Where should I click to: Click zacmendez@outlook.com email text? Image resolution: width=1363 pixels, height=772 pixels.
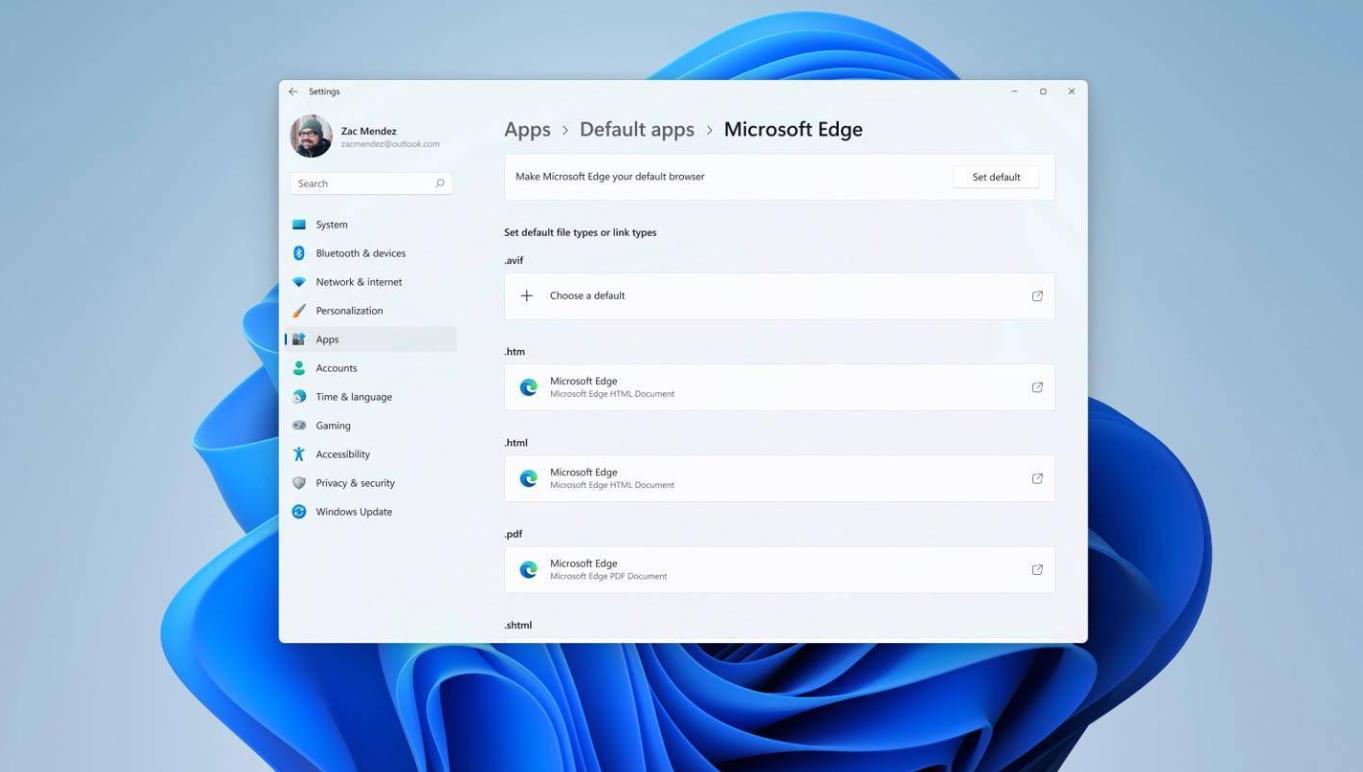[x=390, y=144]
